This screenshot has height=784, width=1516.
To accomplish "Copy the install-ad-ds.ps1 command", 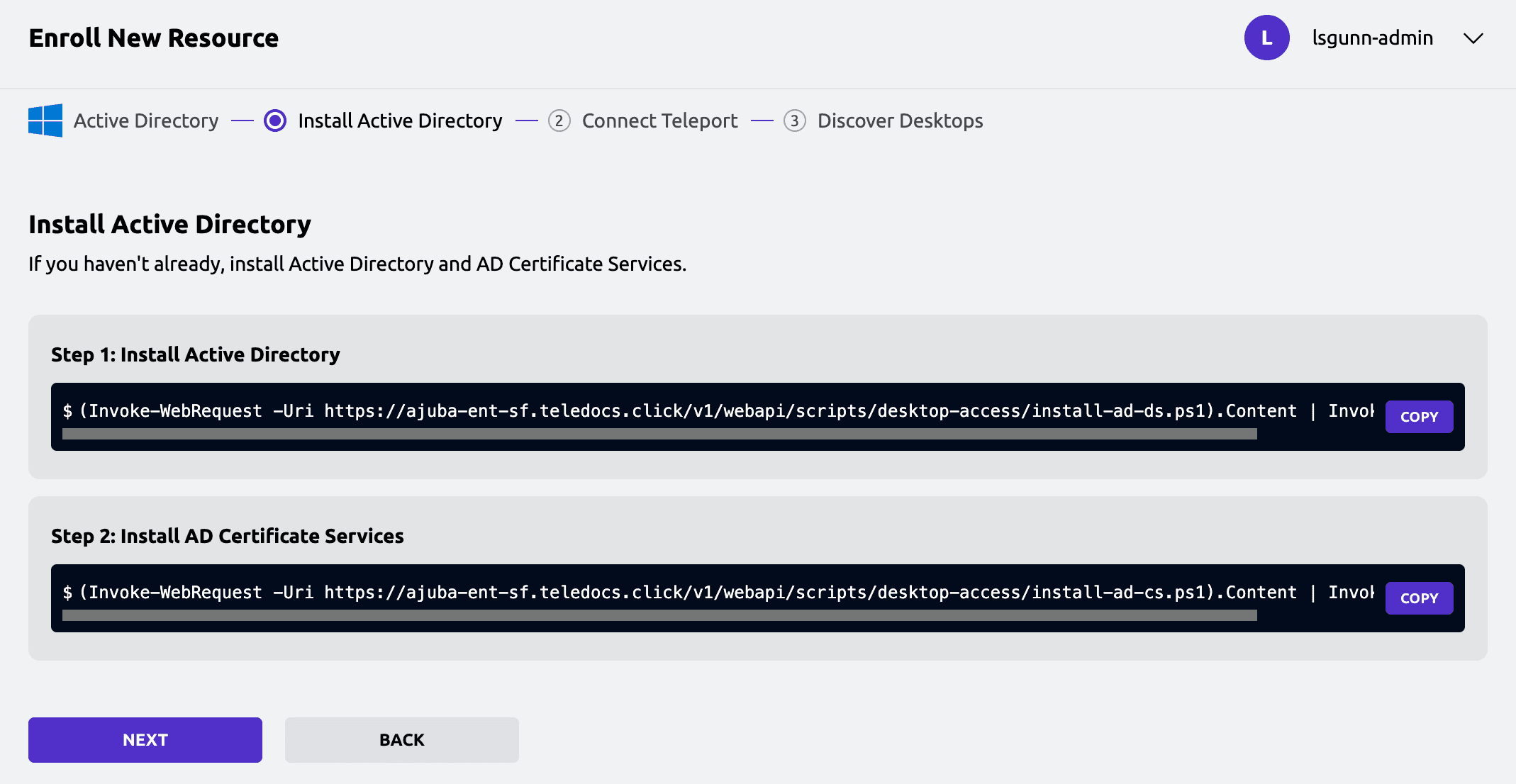I will point(1419,417).
